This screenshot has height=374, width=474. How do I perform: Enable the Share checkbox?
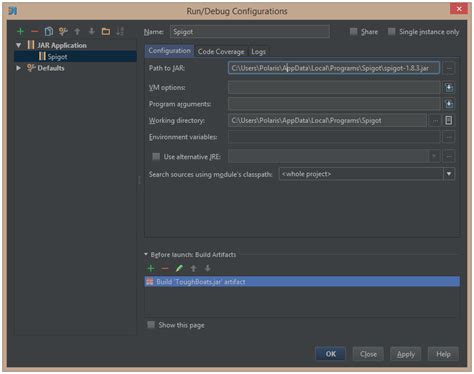pyautogui.click(x=353, y=32)
